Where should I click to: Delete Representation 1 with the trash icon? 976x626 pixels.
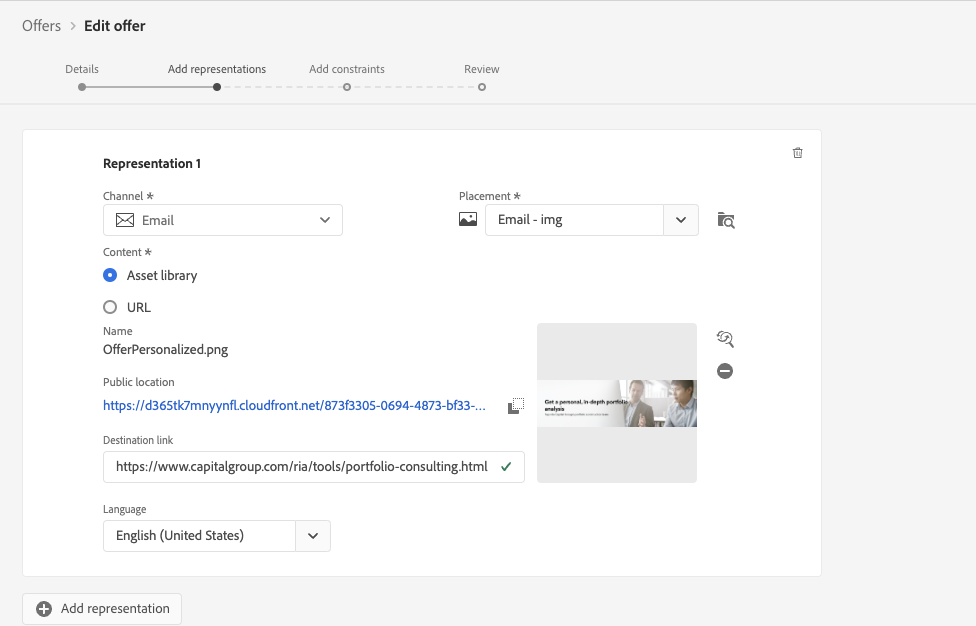tap(797, 153)
